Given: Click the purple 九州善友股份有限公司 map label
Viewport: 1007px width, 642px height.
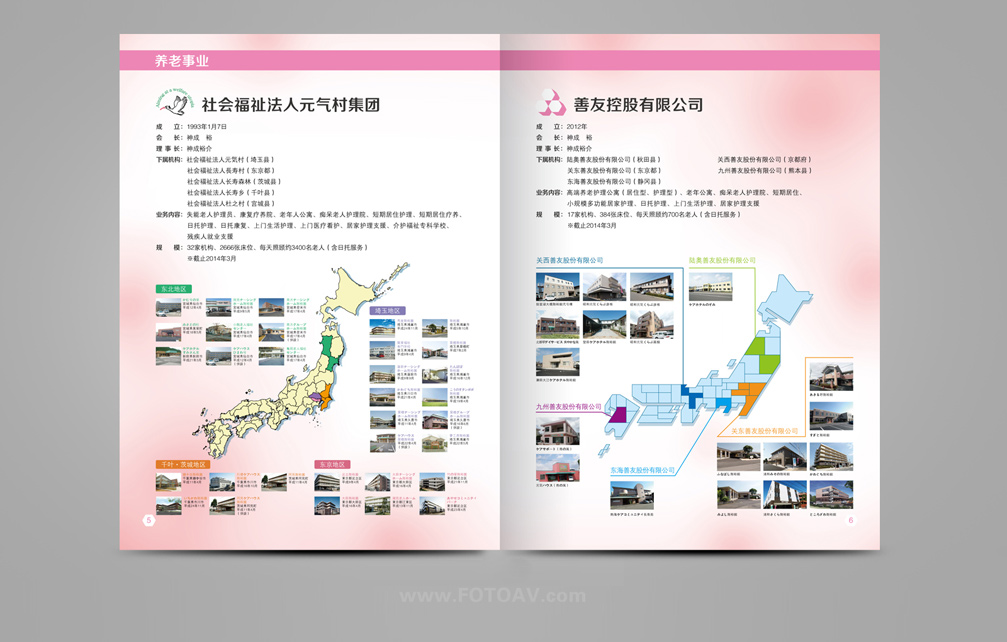Looking at the screenshot, I should pos(569,406).
